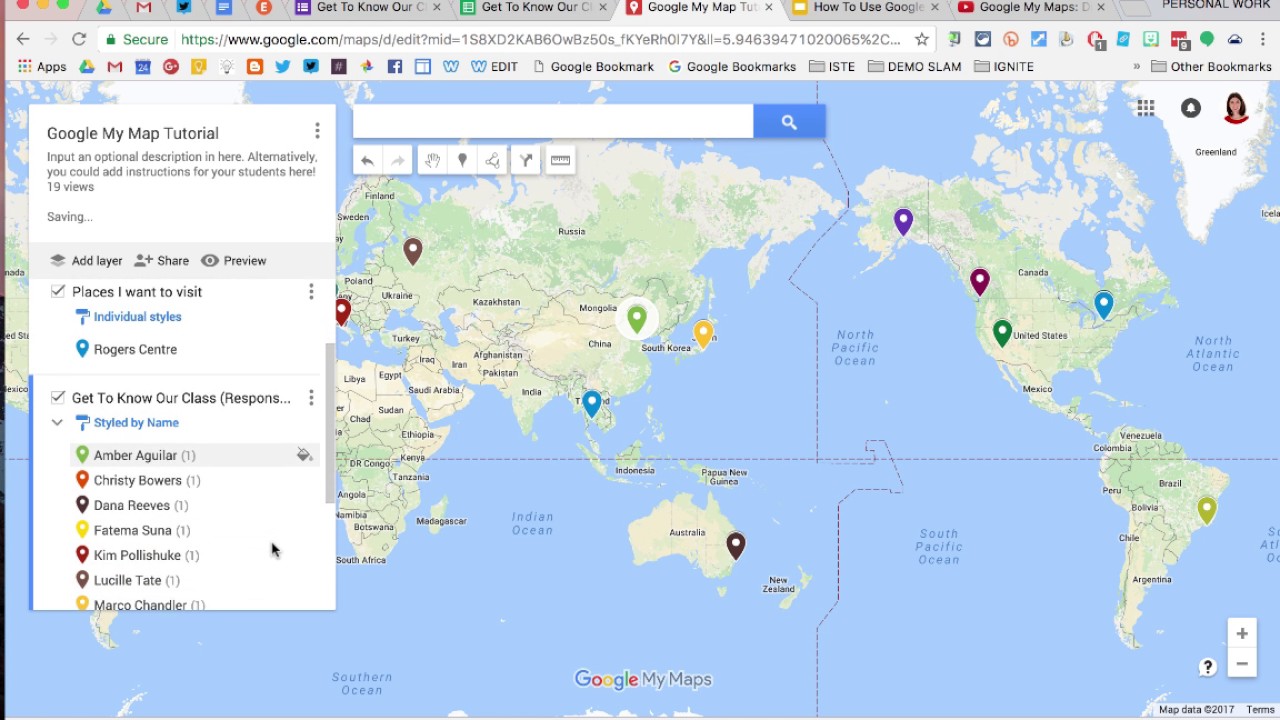Bookmark this page with the star
The width and height of the screenshot is (1280, 720).
pyautogui.click(x=922, y=40)
